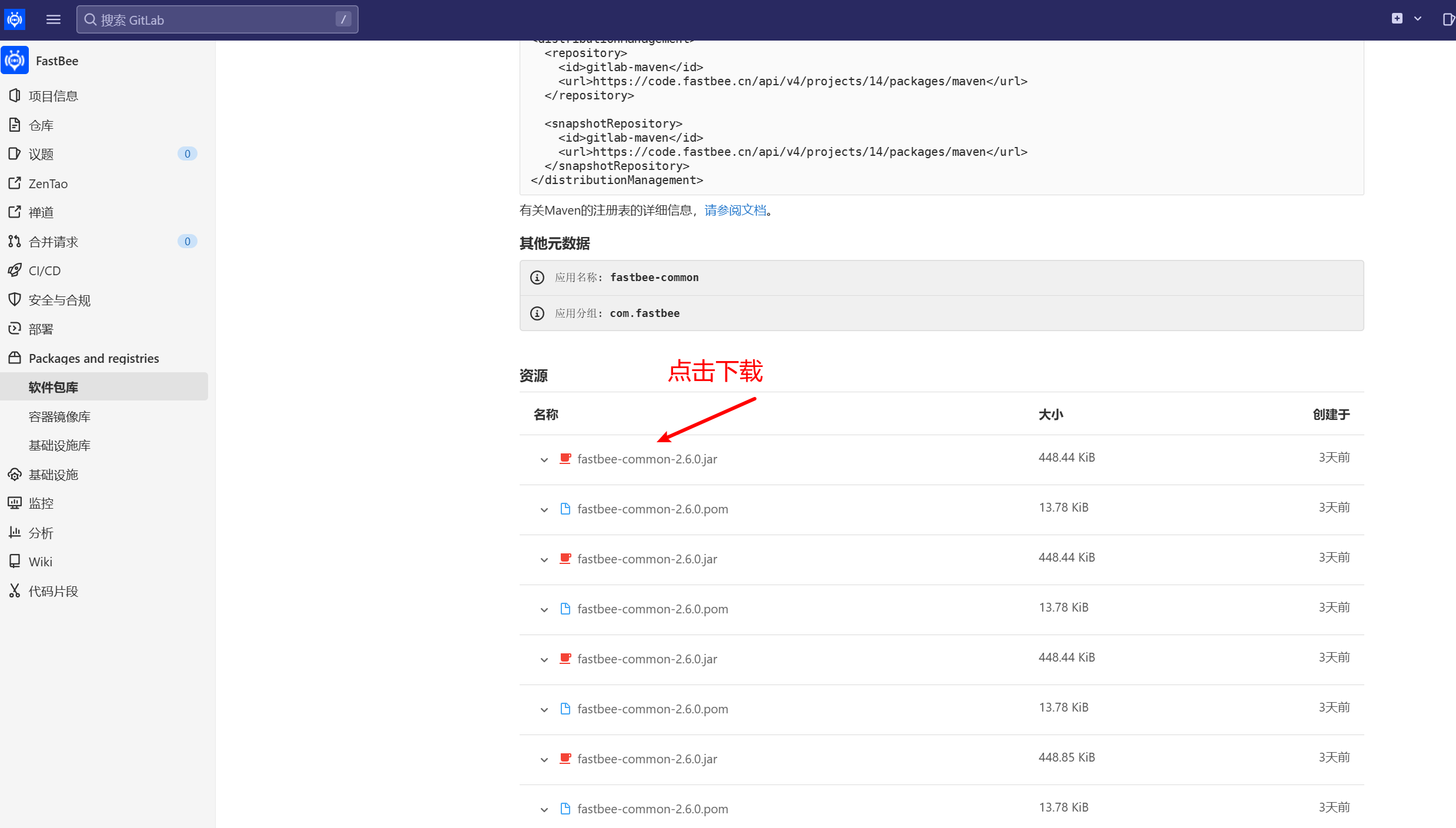
Task: Open the dropdown arrow beside the plus icon
Action: (1418, 19)
